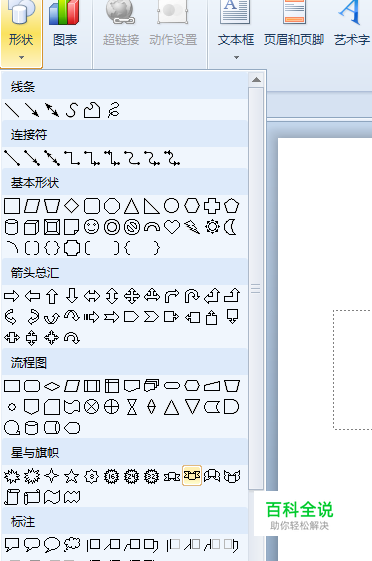Pick the 32-point star shape
This screenshot has width=372, height=561.
pyautogui.click(x=152, y=476)
